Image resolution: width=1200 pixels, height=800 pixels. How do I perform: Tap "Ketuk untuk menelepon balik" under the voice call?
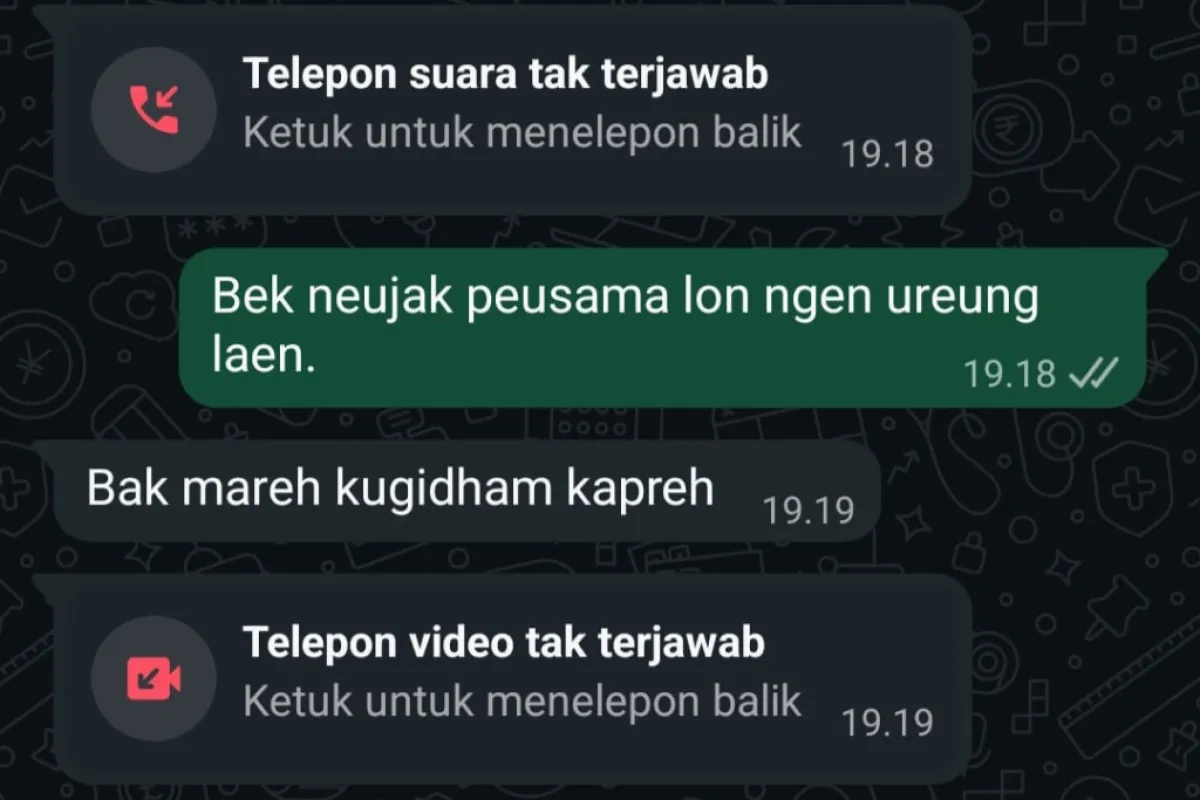click(x=522, y=132)
